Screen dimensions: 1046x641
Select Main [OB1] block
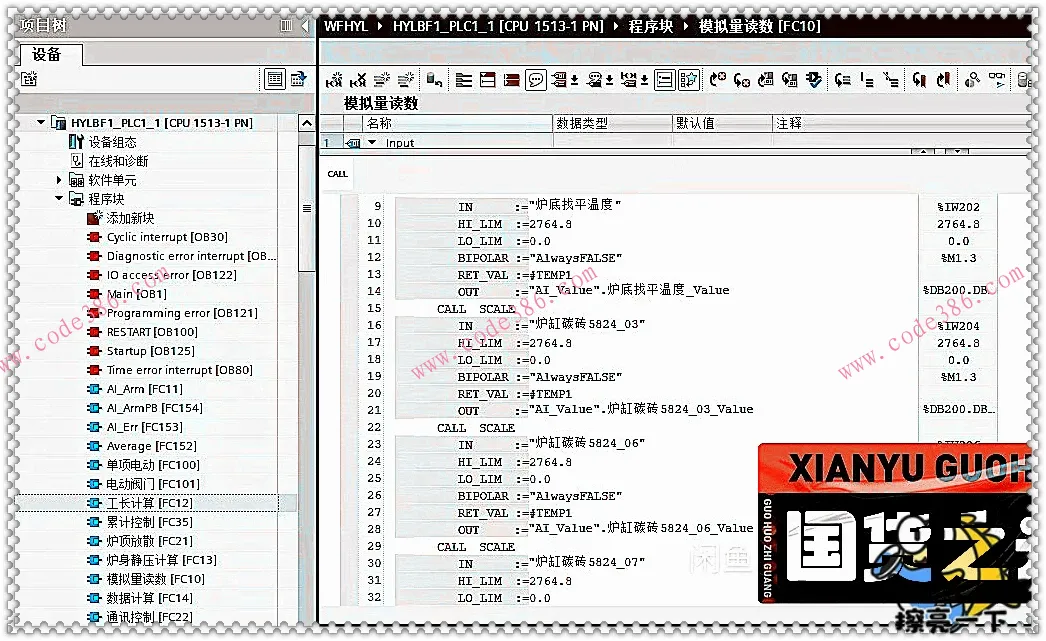tap(137, 294)
